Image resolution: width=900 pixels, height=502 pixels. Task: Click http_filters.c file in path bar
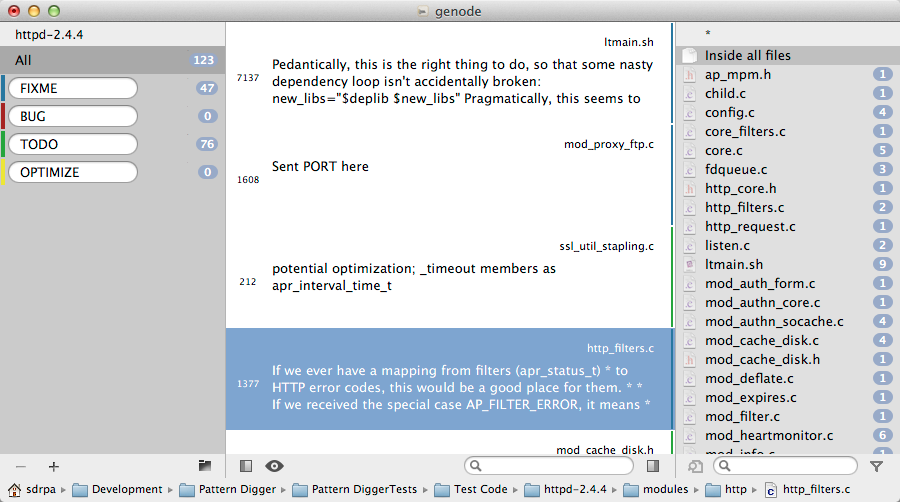coord(808,489)
